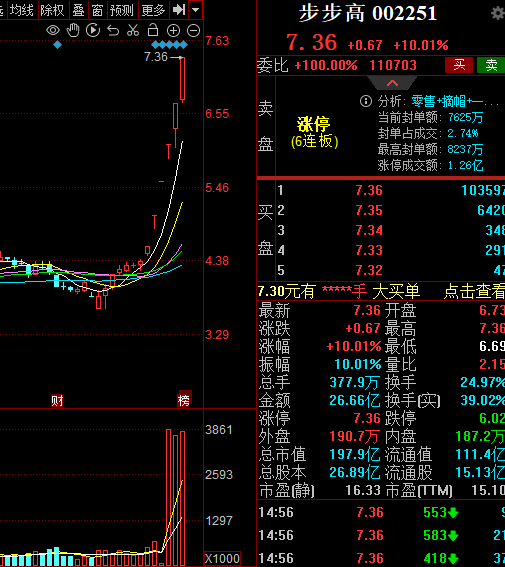Collapse the sell panel with the red chevron
505x567 pixels.
392,83
